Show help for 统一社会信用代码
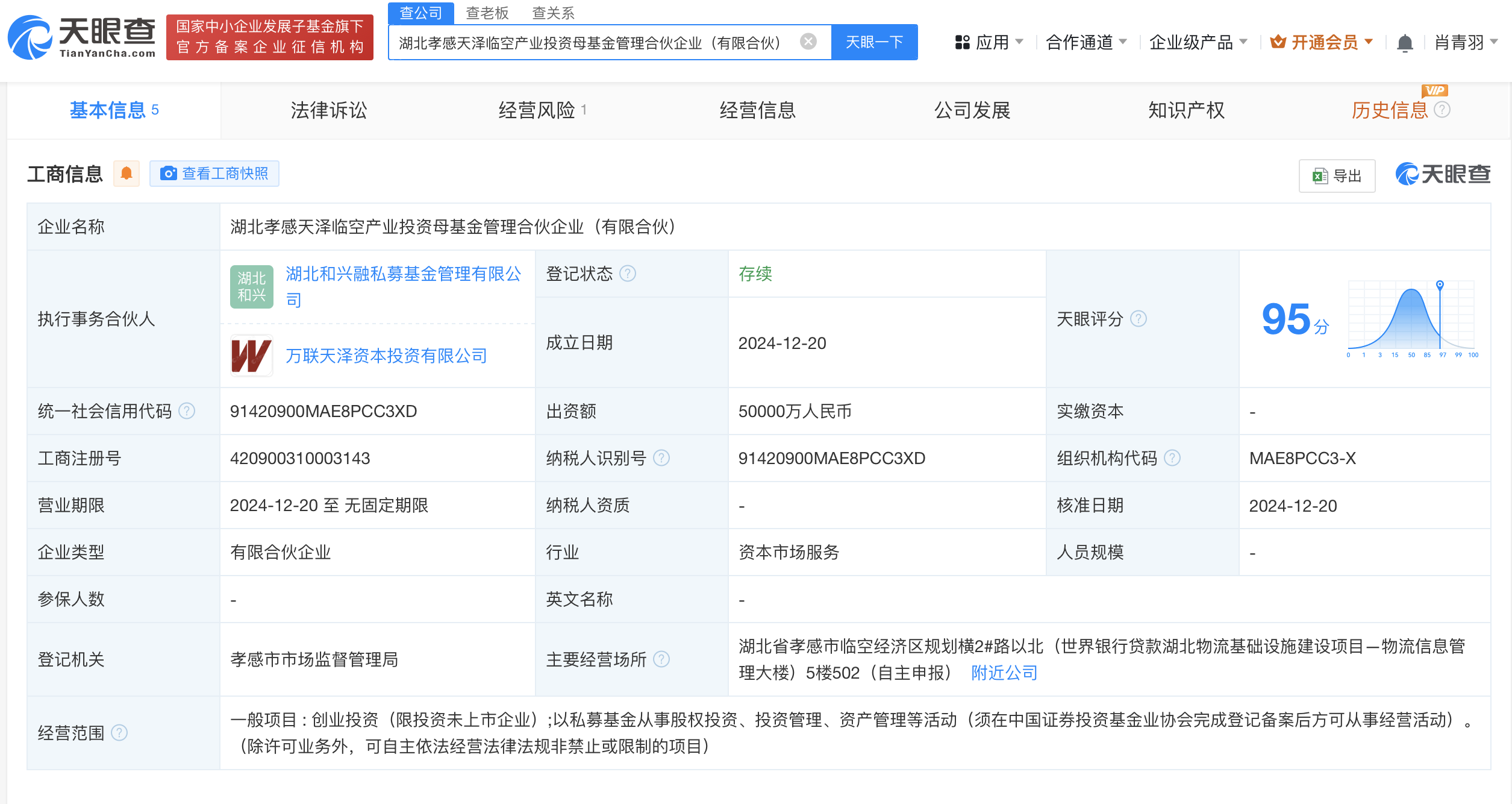The height and width of the screenshot is (804, 1512). pyautogui.click(x=187, y=411)
